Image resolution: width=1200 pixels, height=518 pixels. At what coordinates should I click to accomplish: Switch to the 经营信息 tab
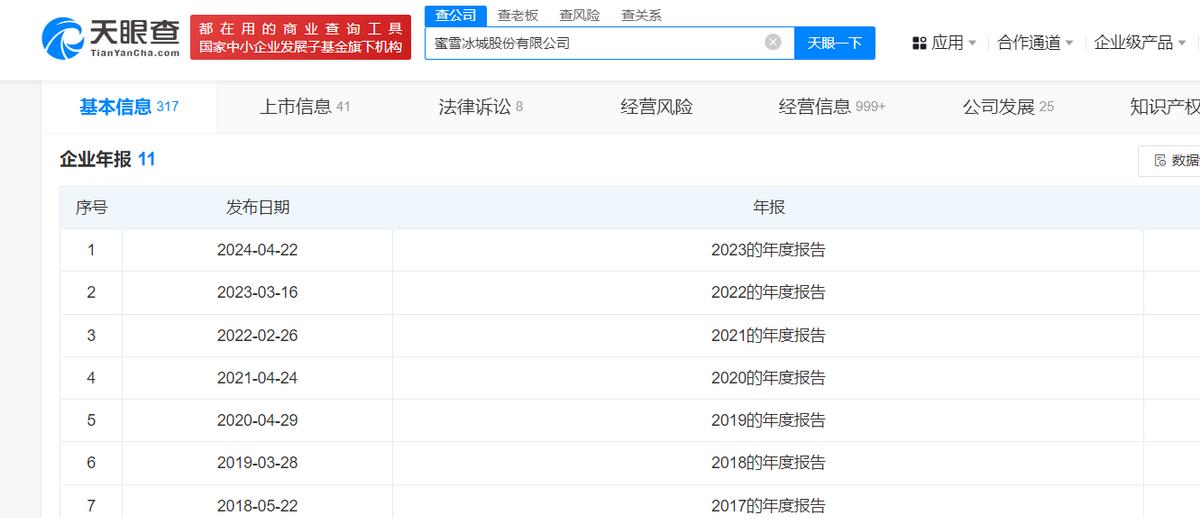pyautogui.click(x=831, y=107)
